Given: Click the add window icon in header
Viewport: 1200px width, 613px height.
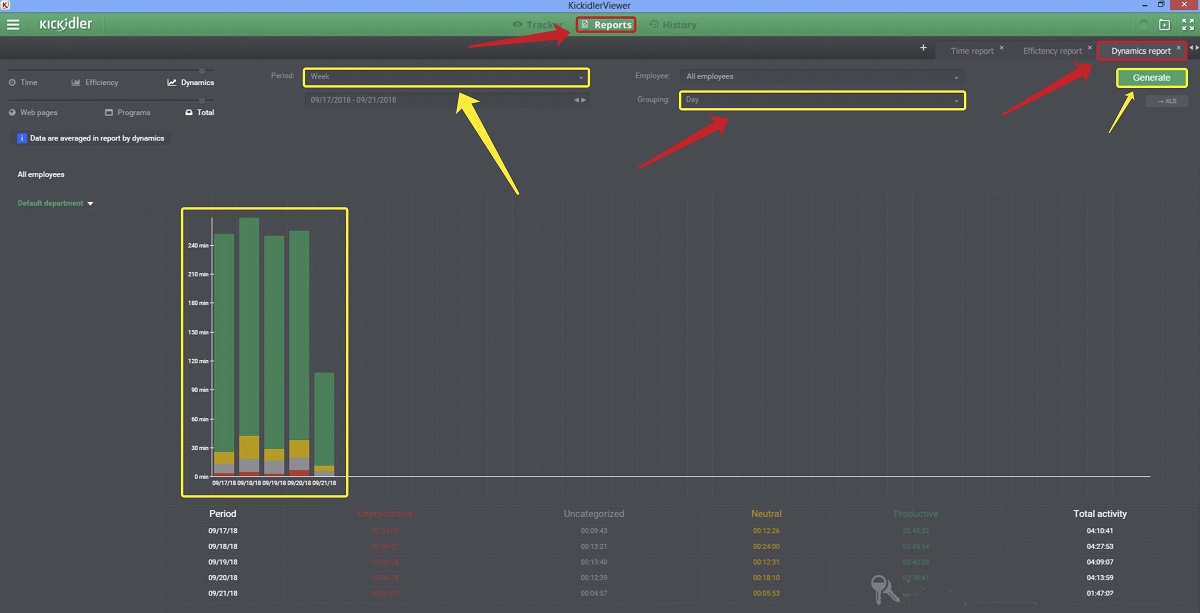Looking at the screenshot, I should tap(1164, 24).
